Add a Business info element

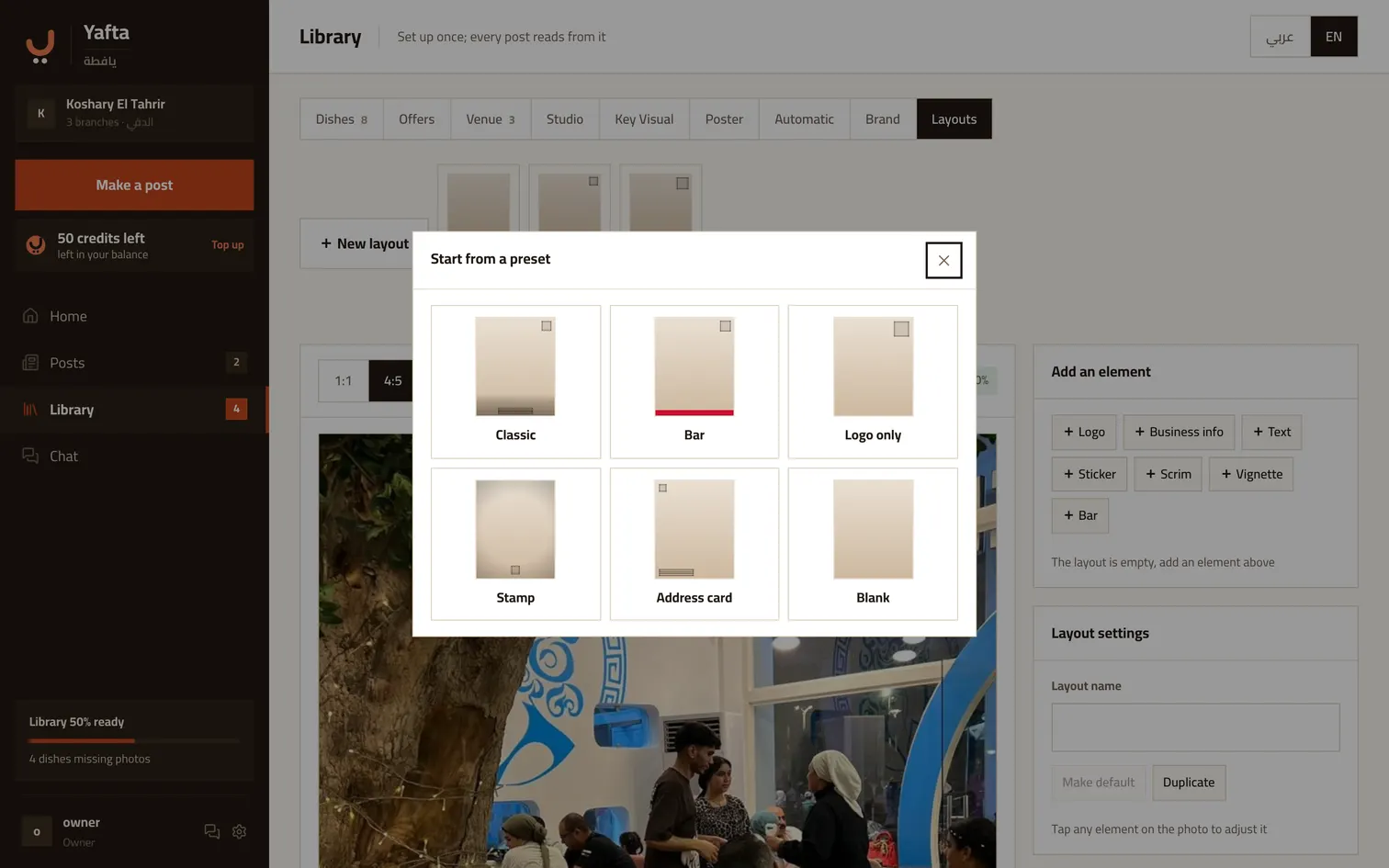pos(1179,432)
